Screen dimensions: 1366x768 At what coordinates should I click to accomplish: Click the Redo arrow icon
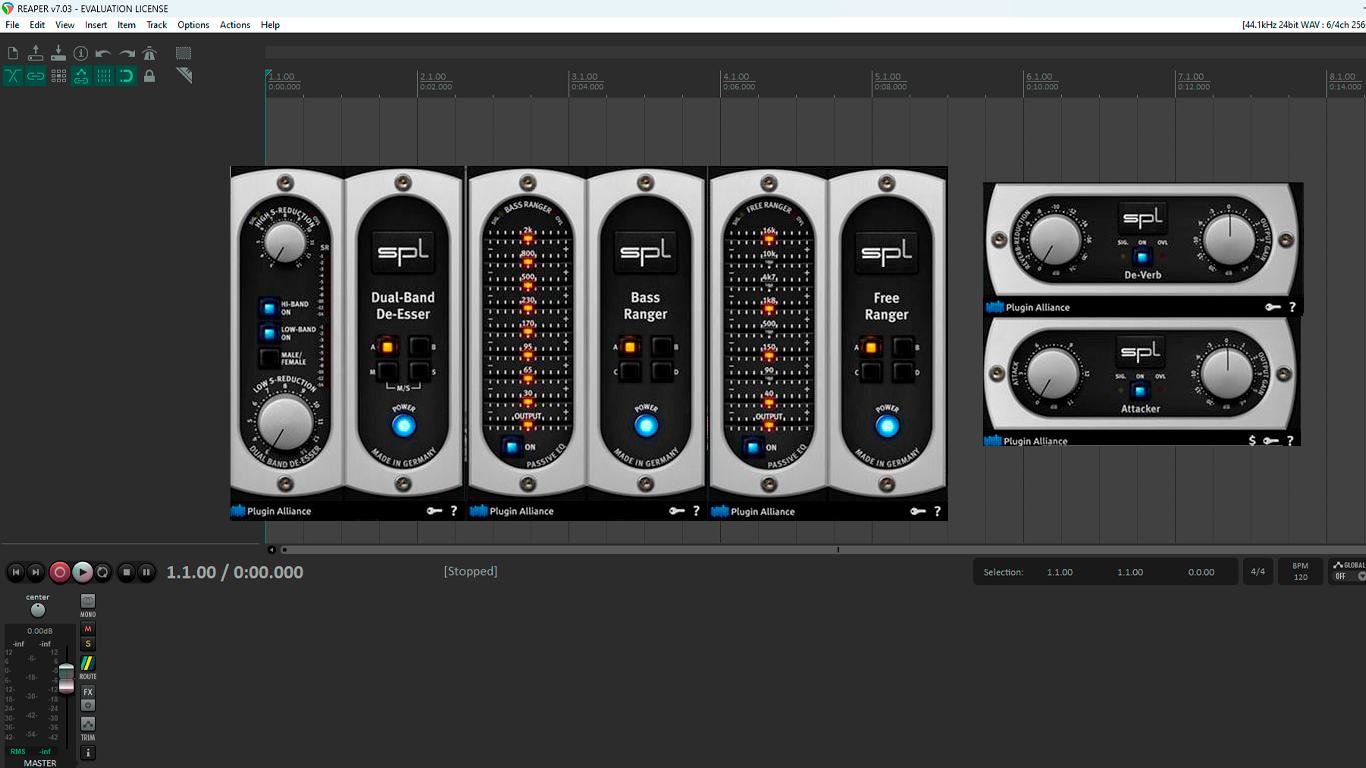coord(127,53)
